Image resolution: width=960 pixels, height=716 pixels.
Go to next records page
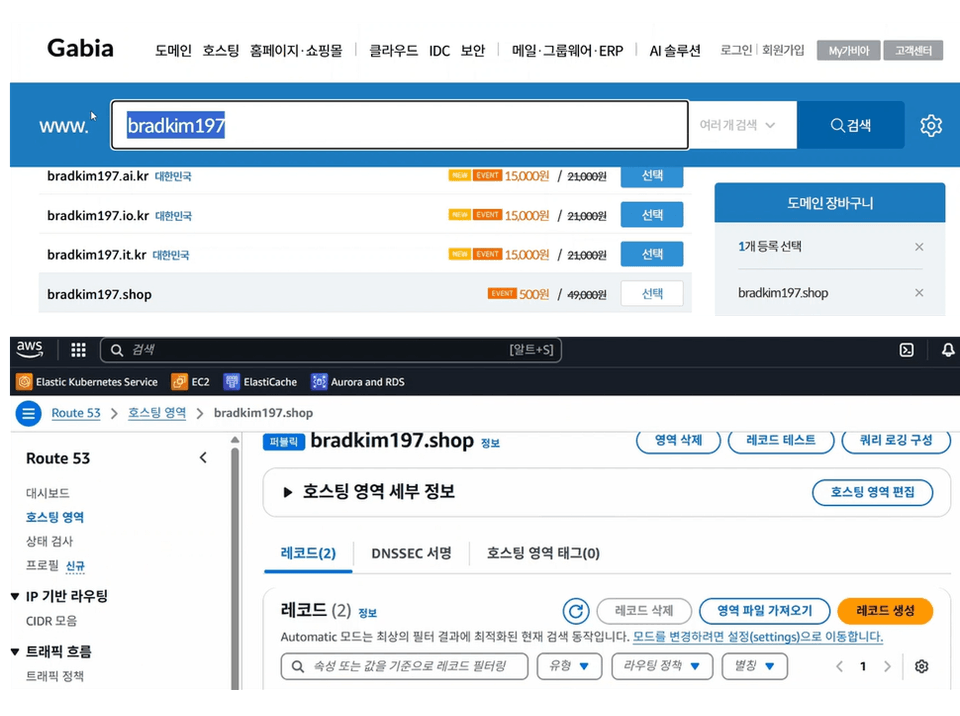coord(887,666)
